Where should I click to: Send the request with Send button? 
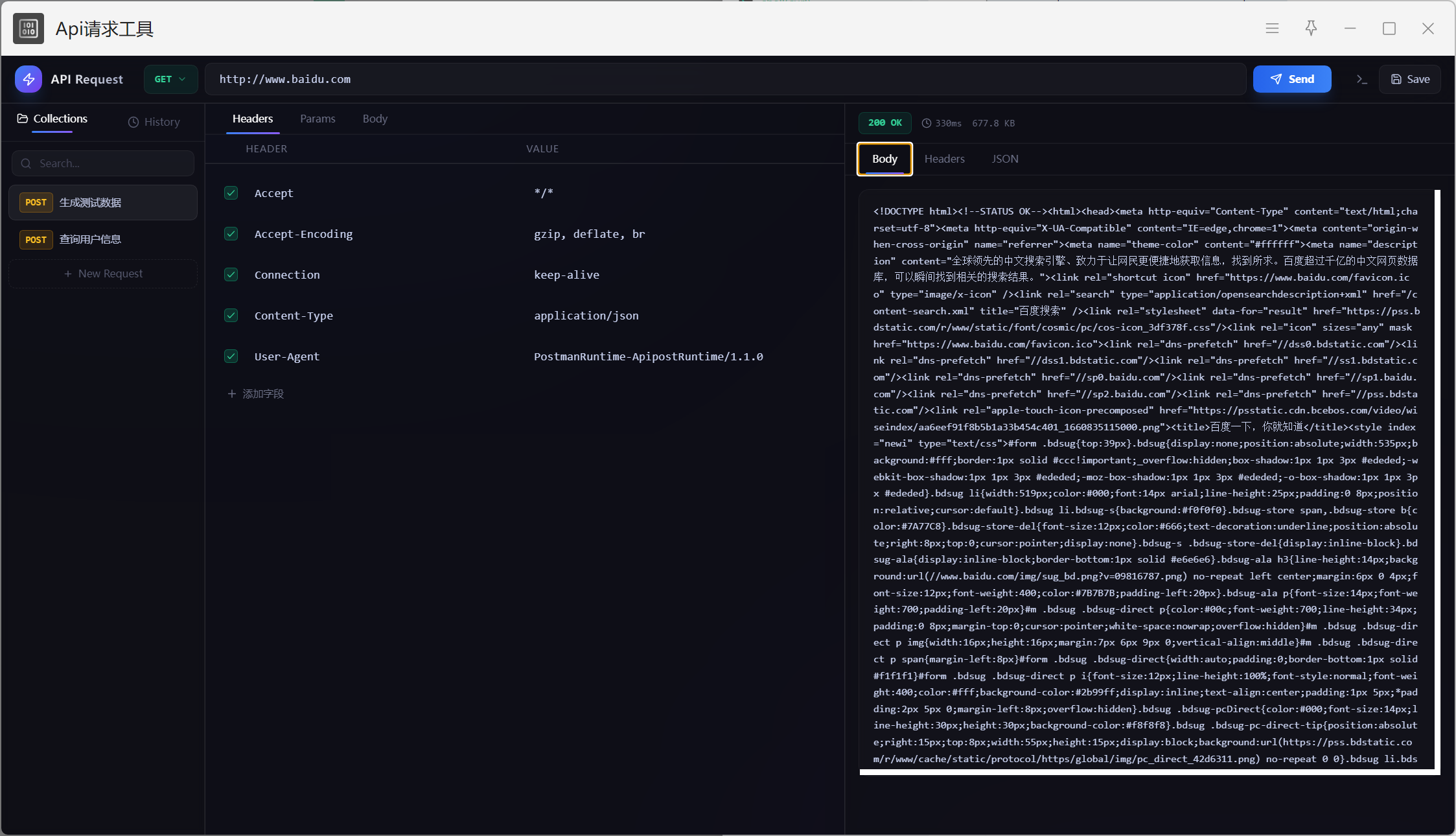click(1292, 79)
